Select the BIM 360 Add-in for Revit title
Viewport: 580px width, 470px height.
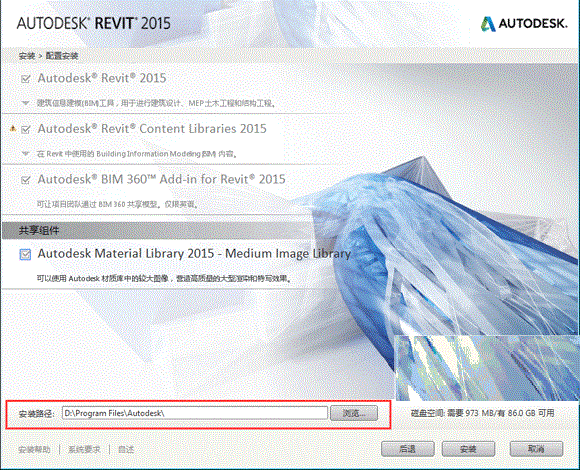pos(161,179)
